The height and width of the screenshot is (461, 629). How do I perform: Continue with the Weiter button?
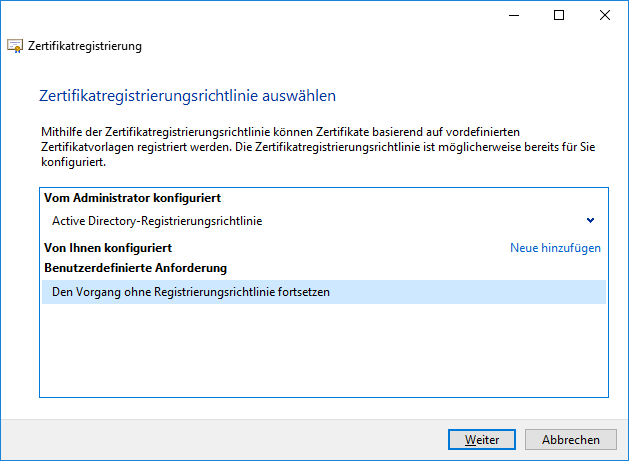482,440
